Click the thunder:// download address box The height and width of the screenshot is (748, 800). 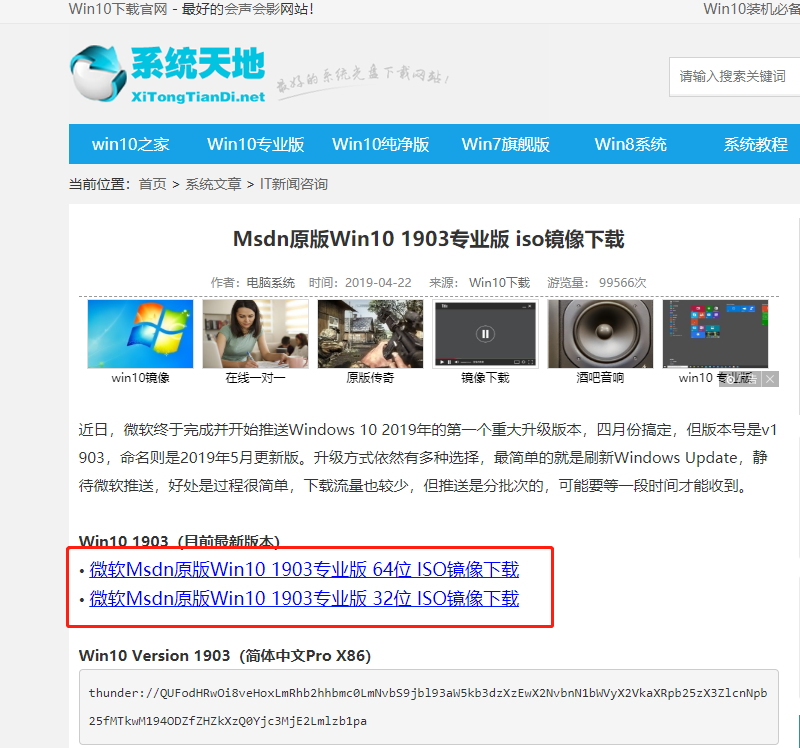coord(429,707)
